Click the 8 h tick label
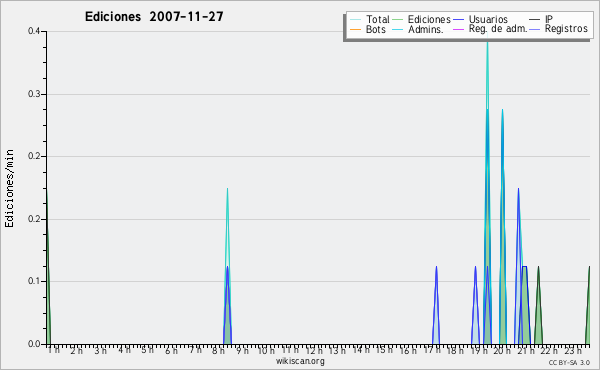The width and height of the screenshot is (600, 370). click(x=218, y=351)
